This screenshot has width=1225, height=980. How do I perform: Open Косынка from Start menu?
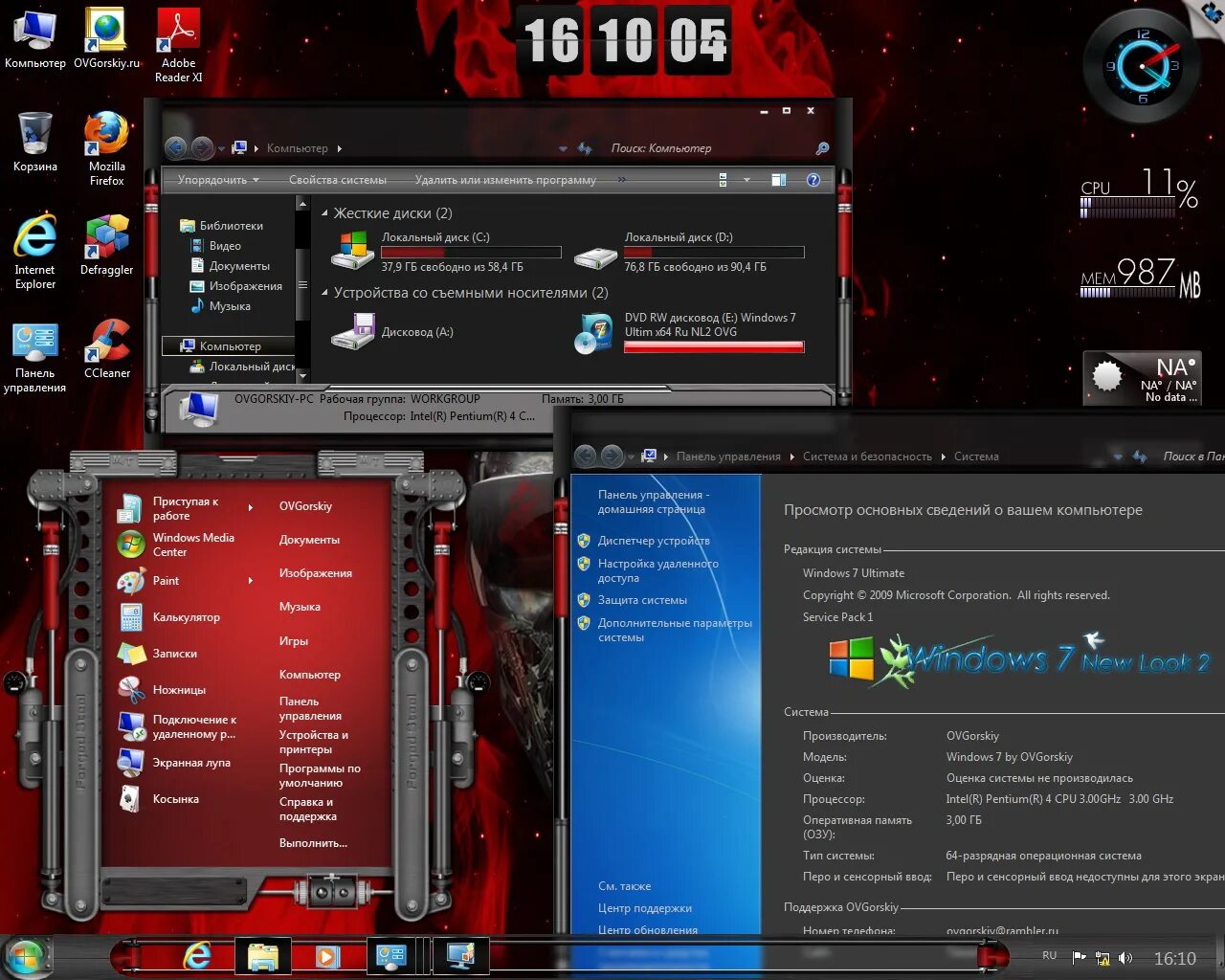[175, 799]
